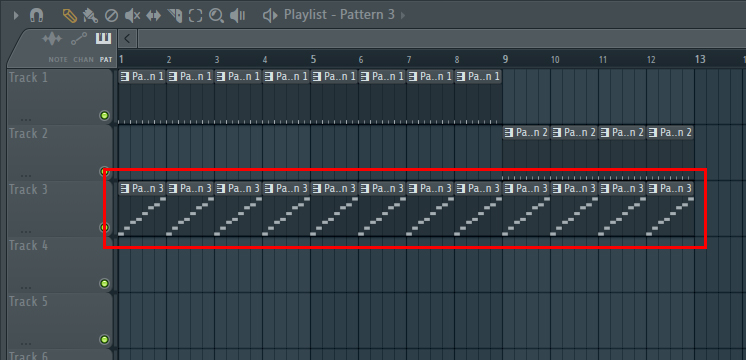
Task: Select the Mute tool
Action: [x=132, y=16]
